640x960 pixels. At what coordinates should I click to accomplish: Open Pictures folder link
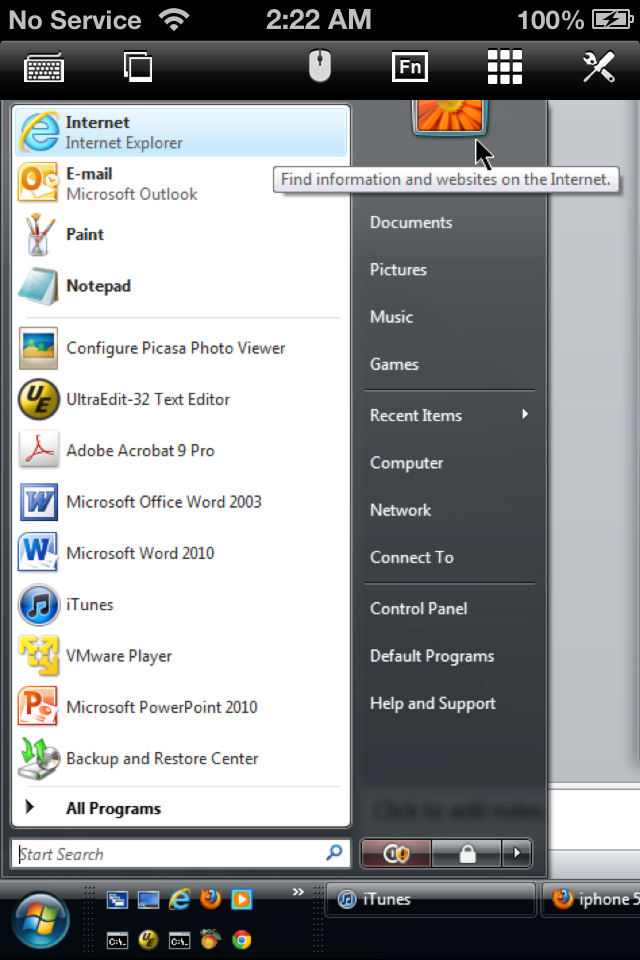tap(398, 269)
